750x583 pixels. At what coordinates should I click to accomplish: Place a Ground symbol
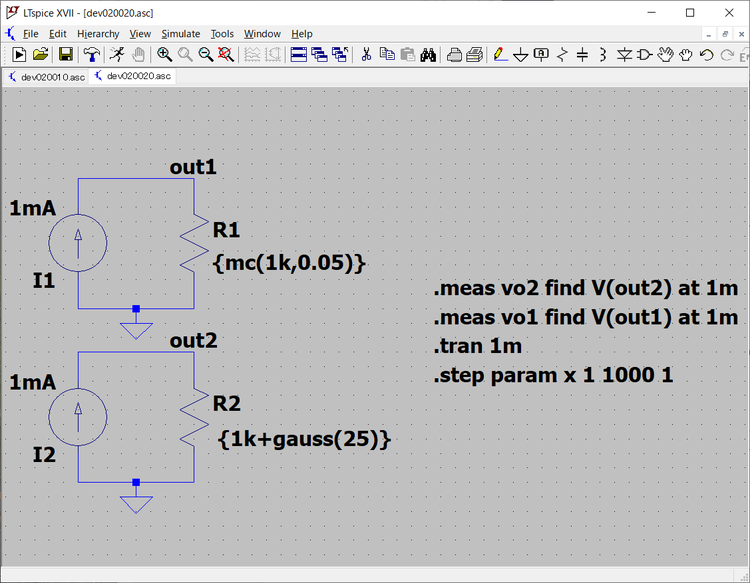[520, 55]
